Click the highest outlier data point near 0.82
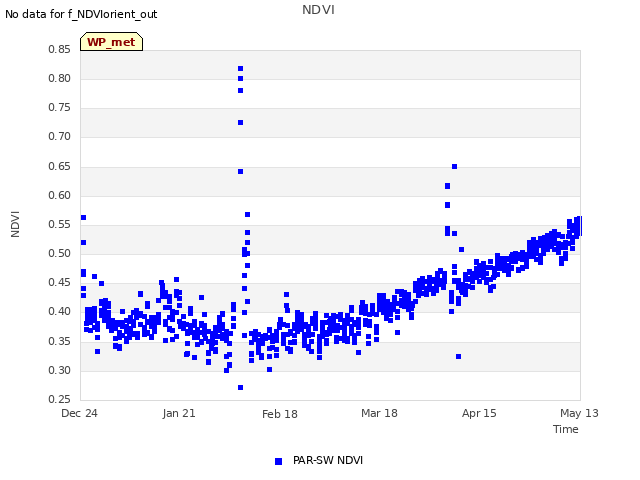The image size is (640, 480). coord(240,69)
